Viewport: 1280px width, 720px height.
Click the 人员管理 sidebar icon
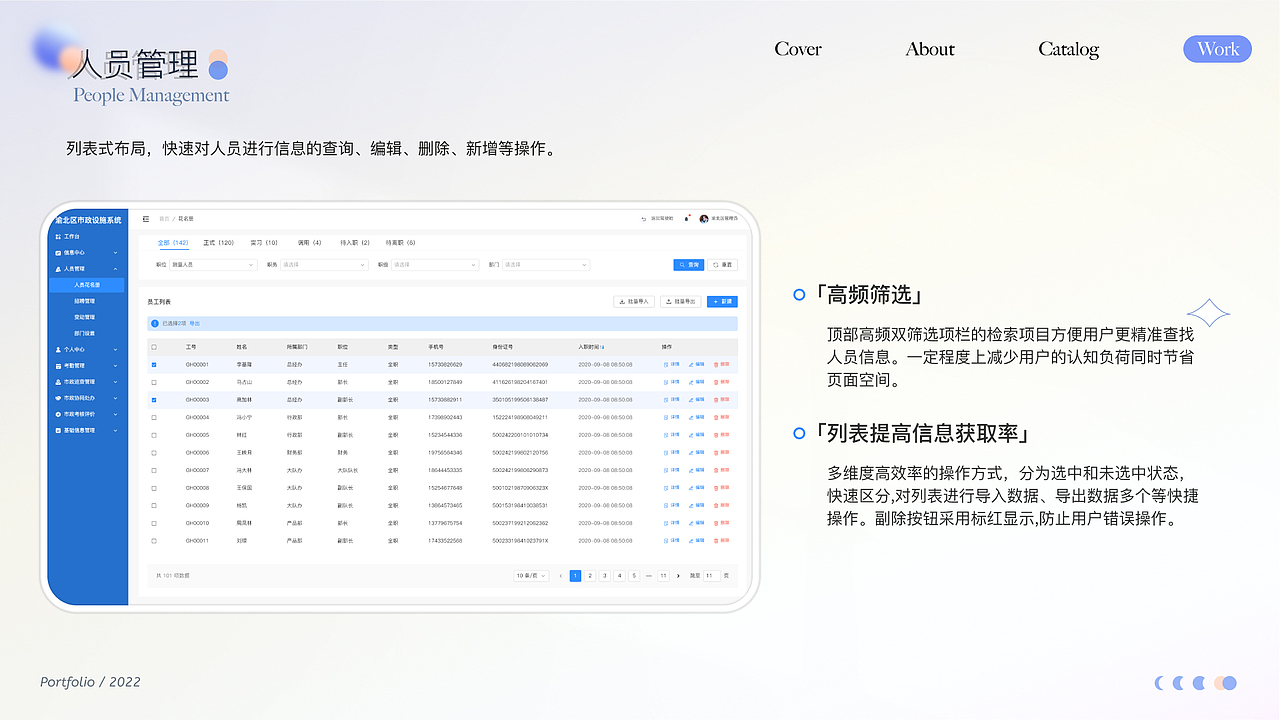click(x=58, y=269)
